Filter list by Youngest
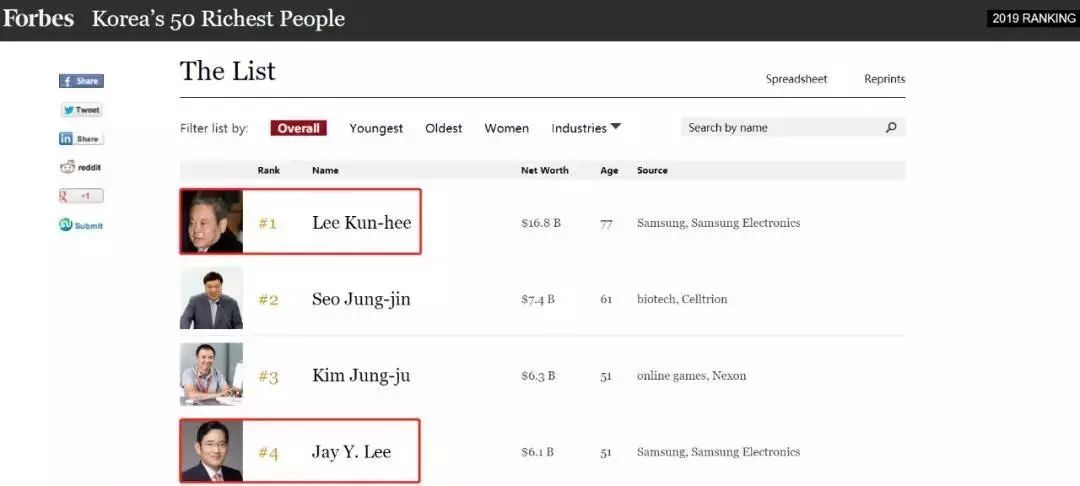The height and width of the screenshot is (486, 1080). pyautogui.click(x=376, y=129)
